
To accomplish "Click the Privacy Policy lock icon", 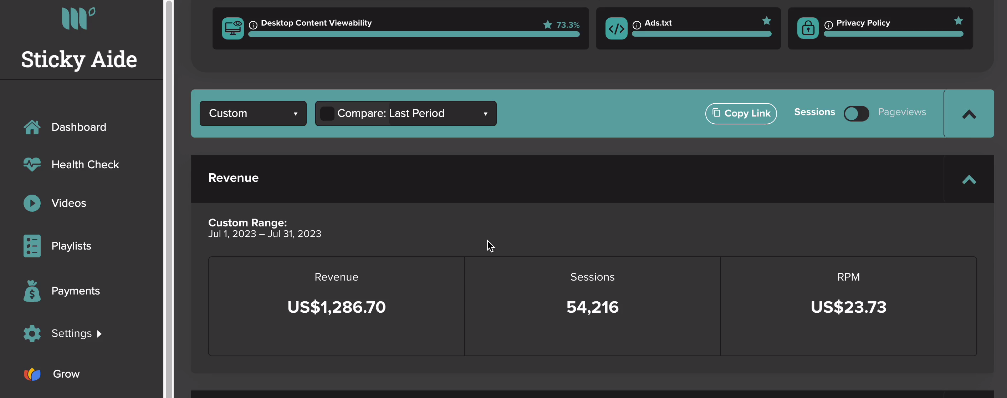I will 808,28.
